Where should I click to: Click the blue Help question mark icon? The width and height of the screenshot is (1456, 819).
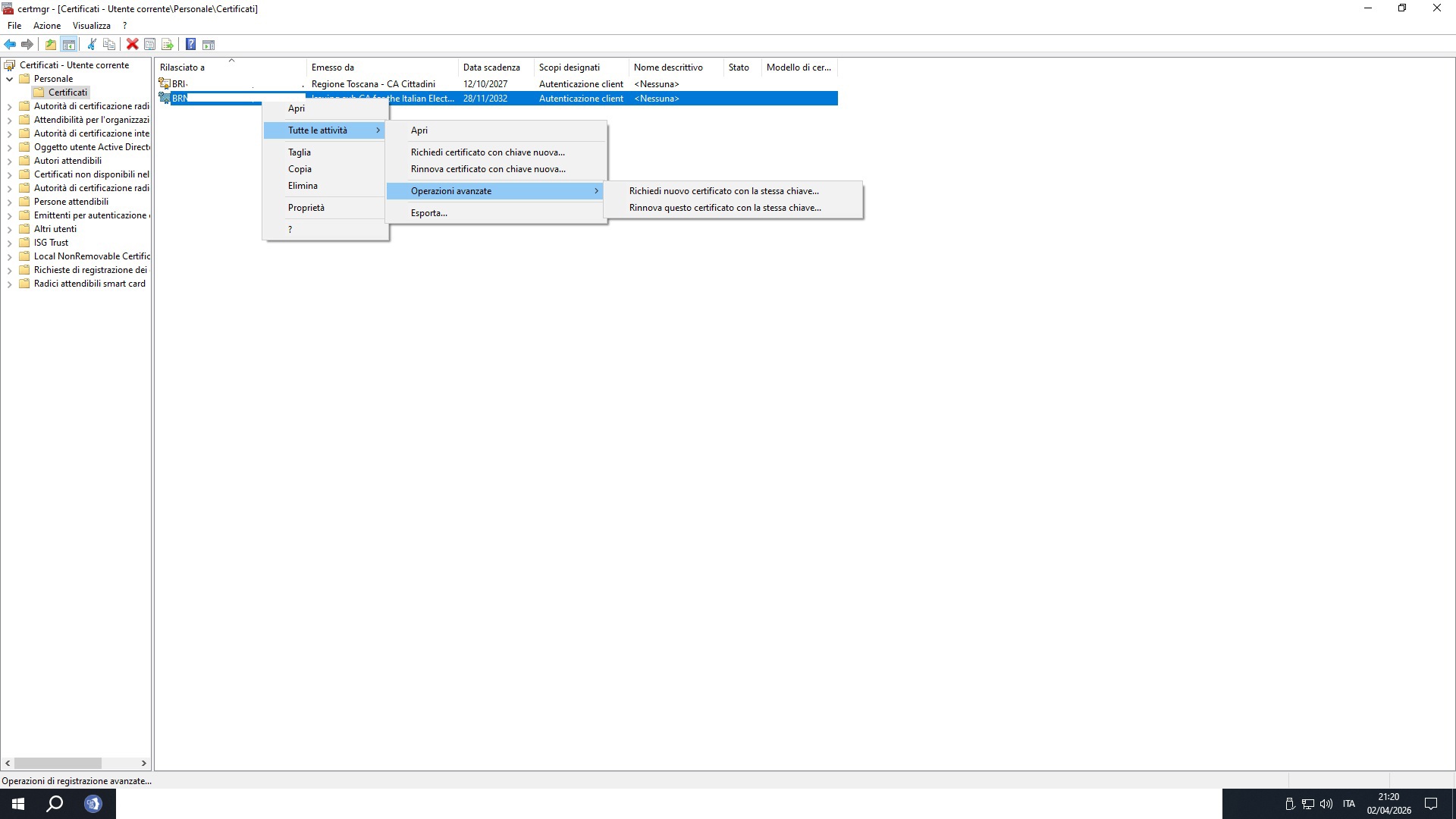[190, 45]
